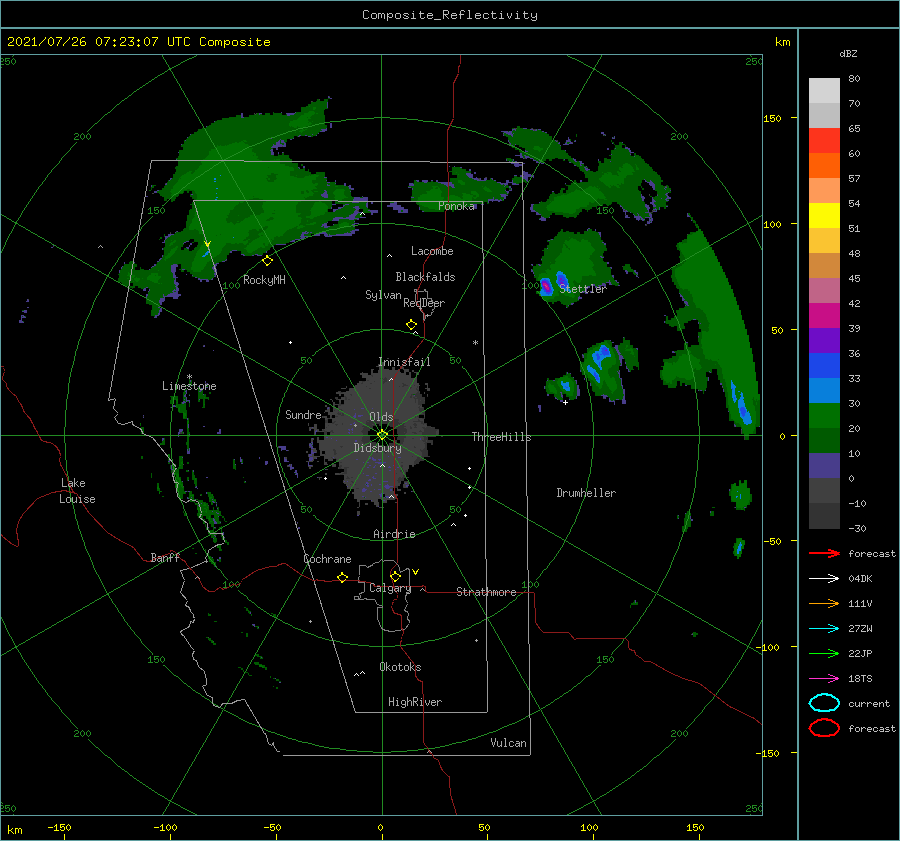Click the Composite_Reflectivity title
This screenshot has height=841, width=900.
tap(449, 15)
